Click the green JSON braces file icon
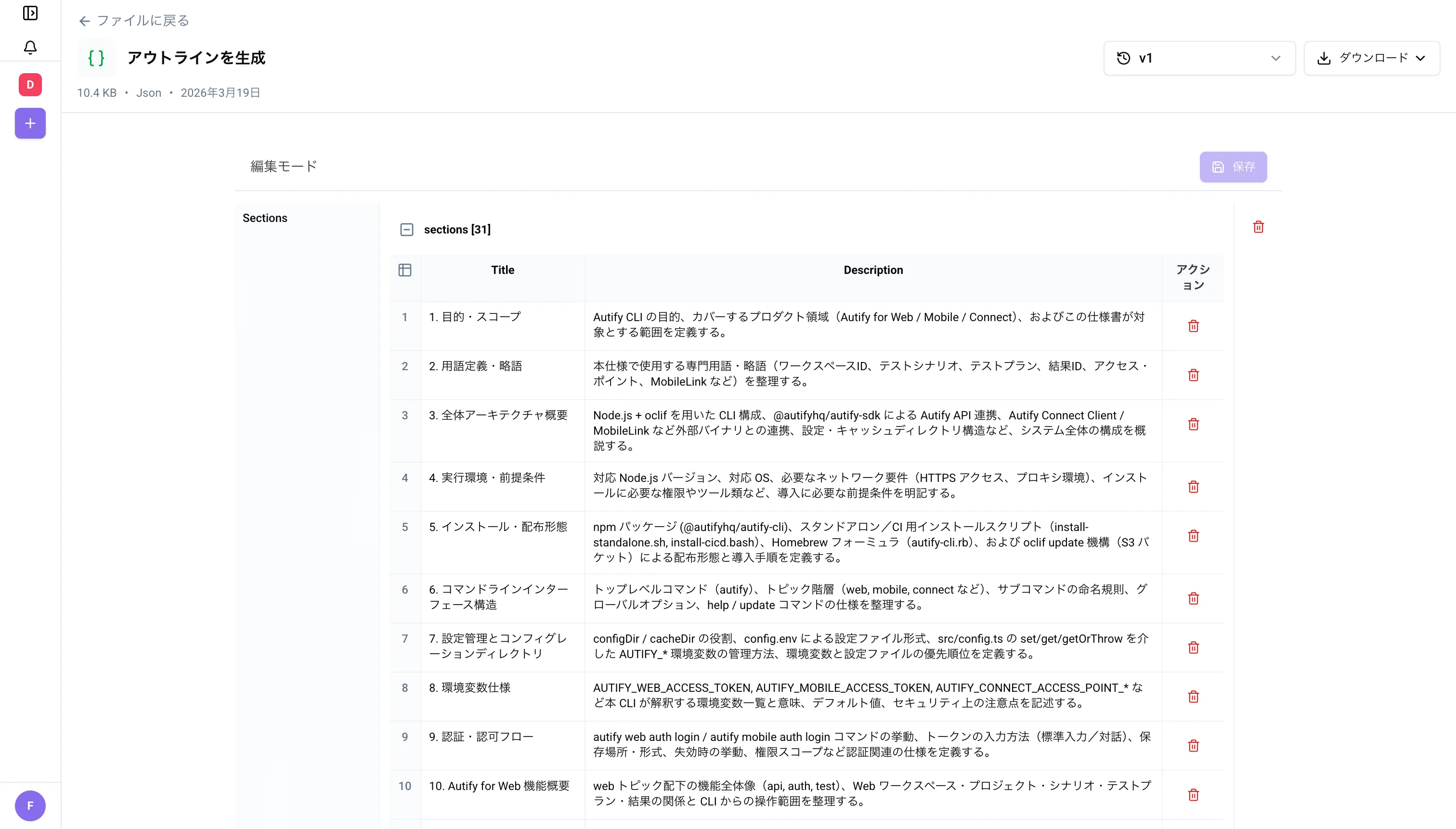1456x829 pixels. (96, 58)
